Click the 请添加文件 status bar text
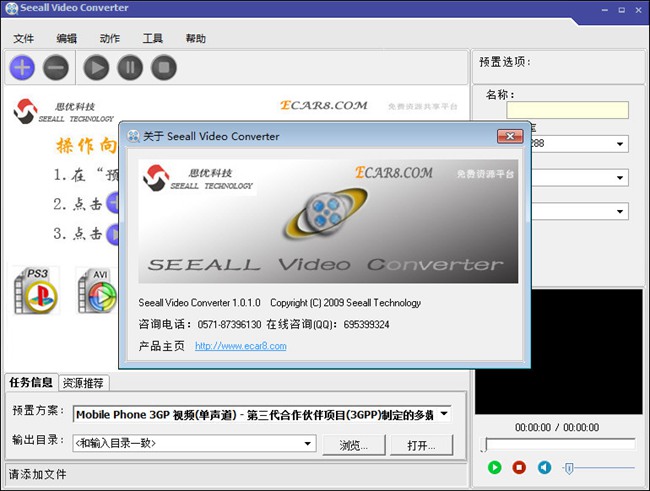The height and width of the screenshot is (491, 650). point(37,474)
